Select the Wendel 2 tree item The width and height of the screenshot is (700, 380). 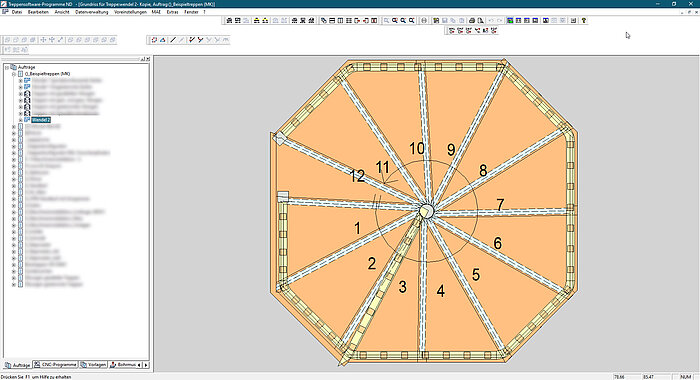[x=41, y=120]
